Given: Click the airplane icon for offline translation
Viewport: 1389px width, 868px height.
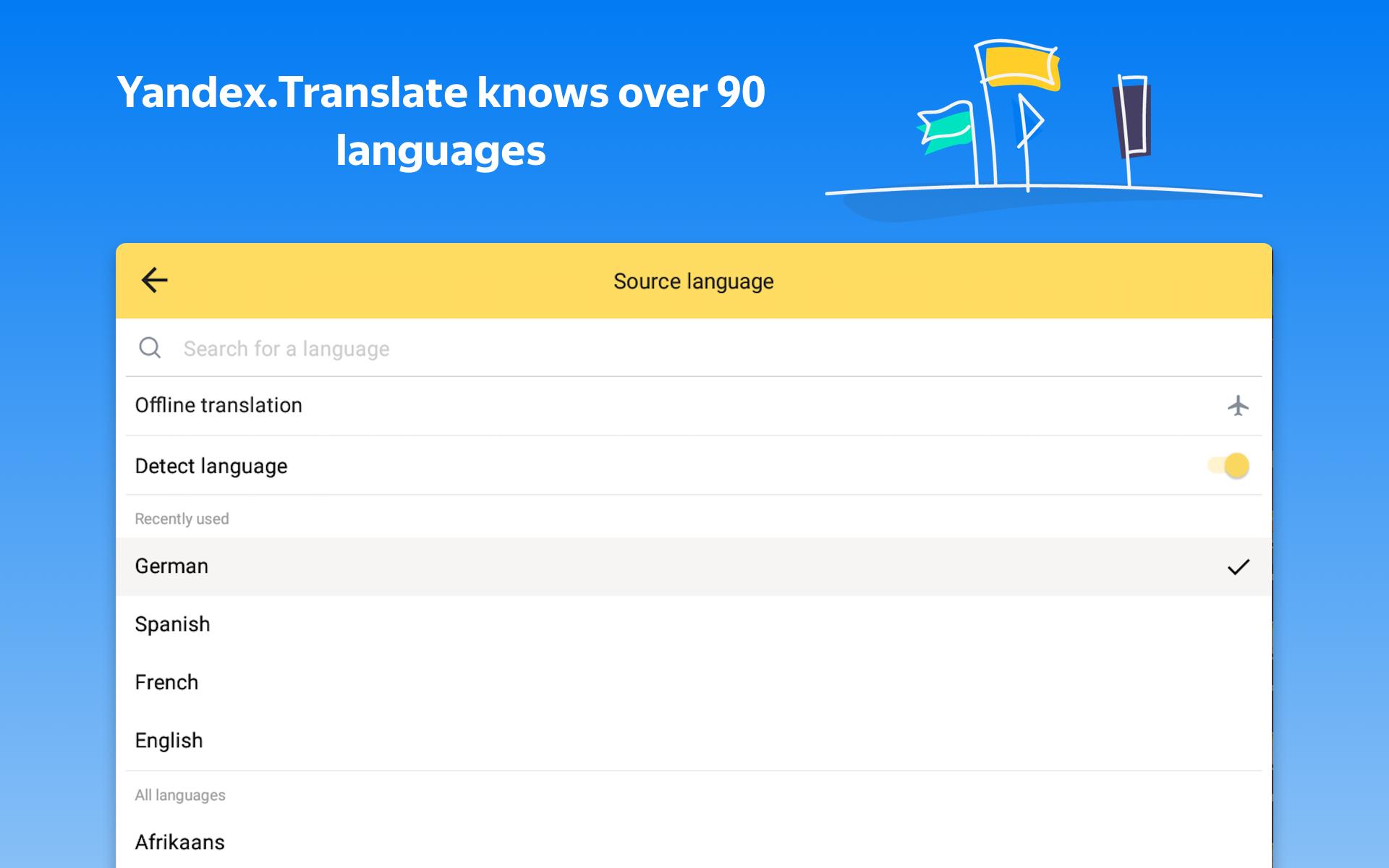Looking at the screenshot, I should pos(1239,405).
